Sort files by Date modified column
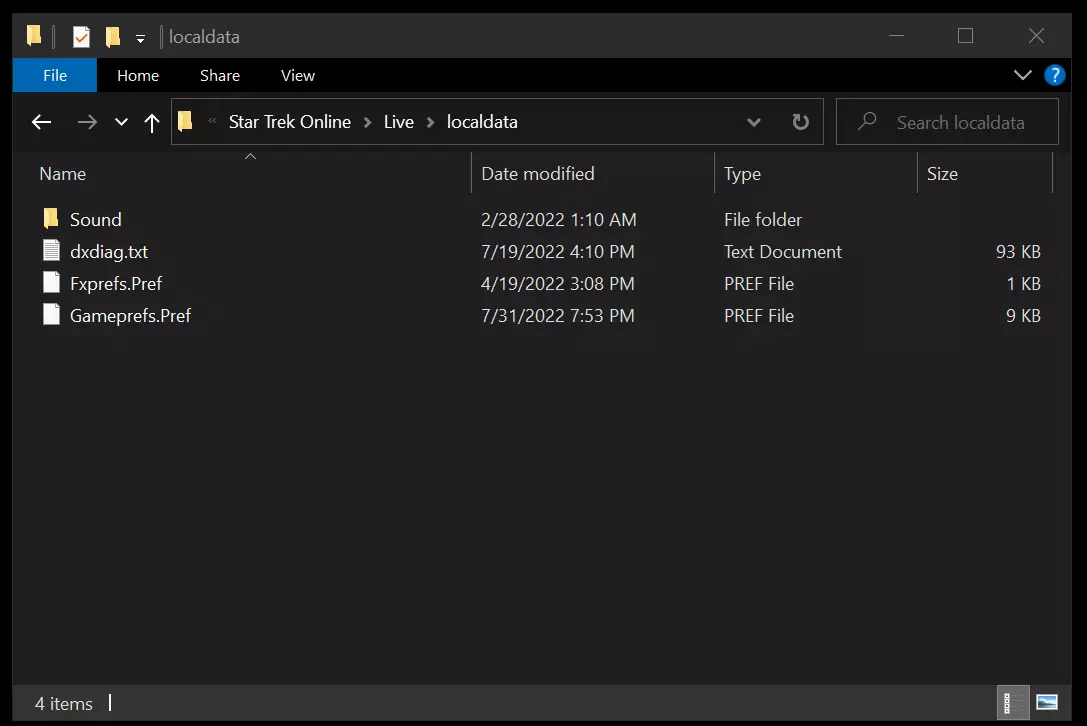The width and height of the screenshot is (1087, 726). pos(538,174)
